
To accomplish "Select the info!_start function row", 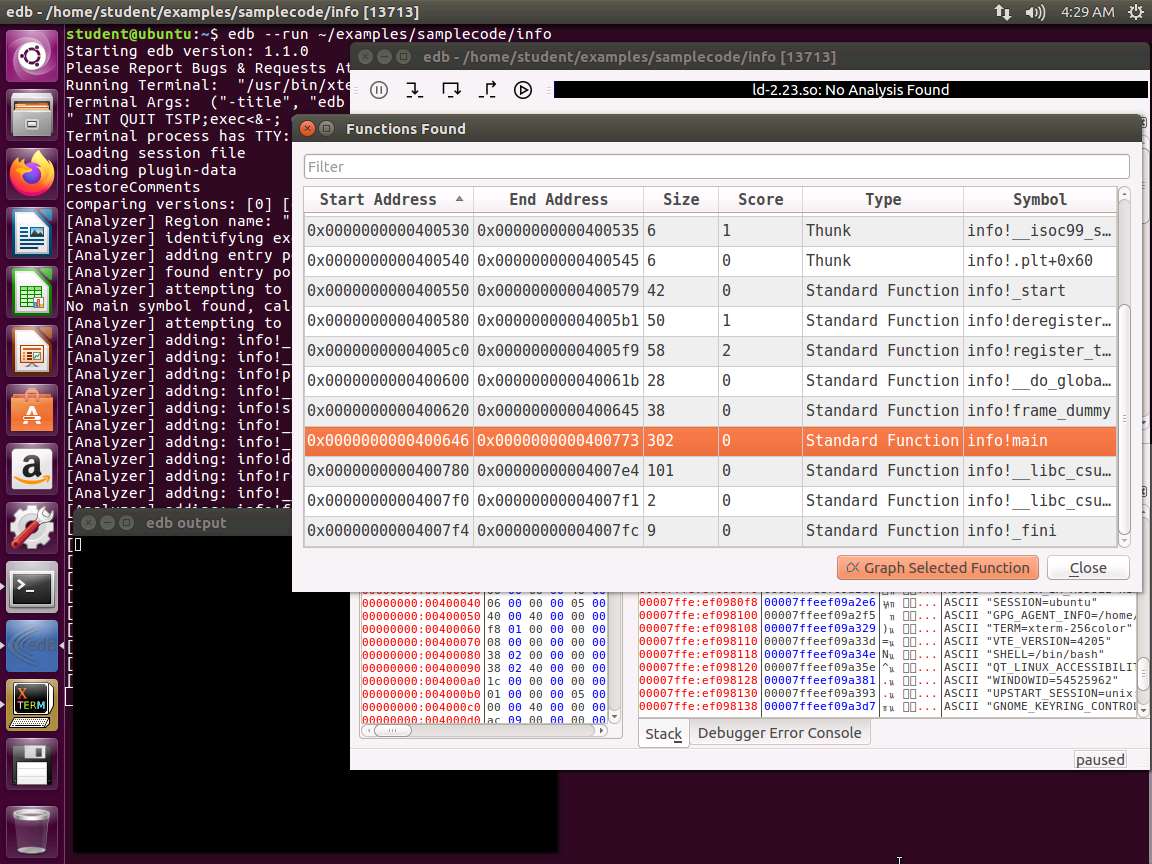I will tap(710, 290).
